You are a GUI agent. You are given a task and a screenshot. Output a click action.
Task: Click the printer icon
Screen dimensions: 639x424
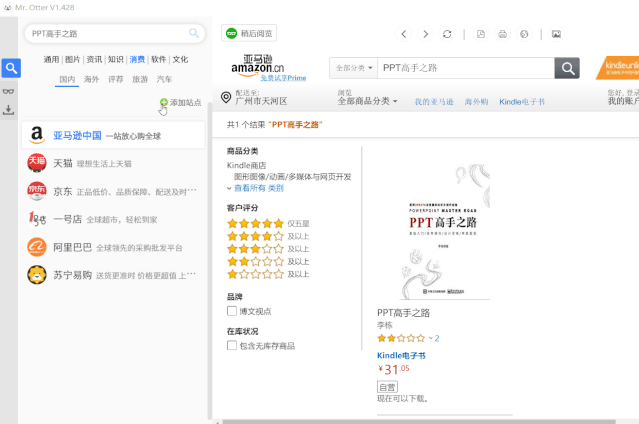pyautogui.click(x=502, y=34)
